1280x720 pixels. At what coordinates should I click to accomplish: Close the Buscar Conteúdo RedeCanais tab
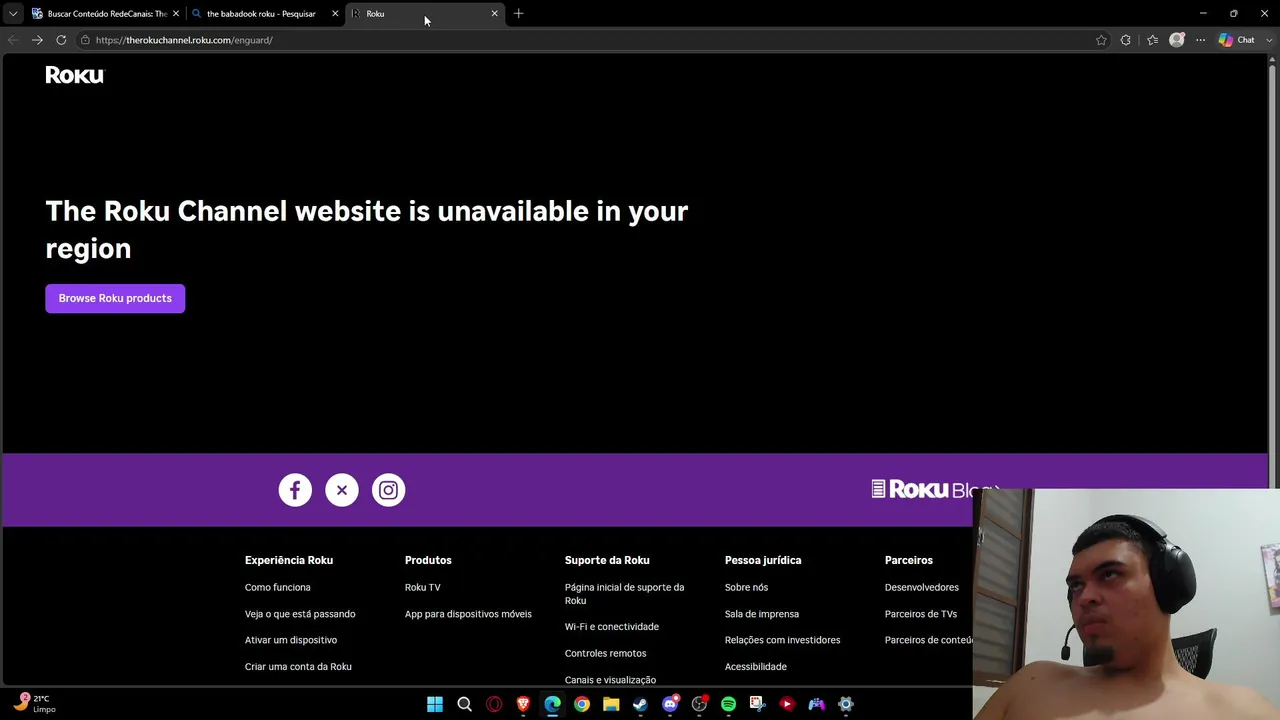pyautogui.click(x=176, y=14)
